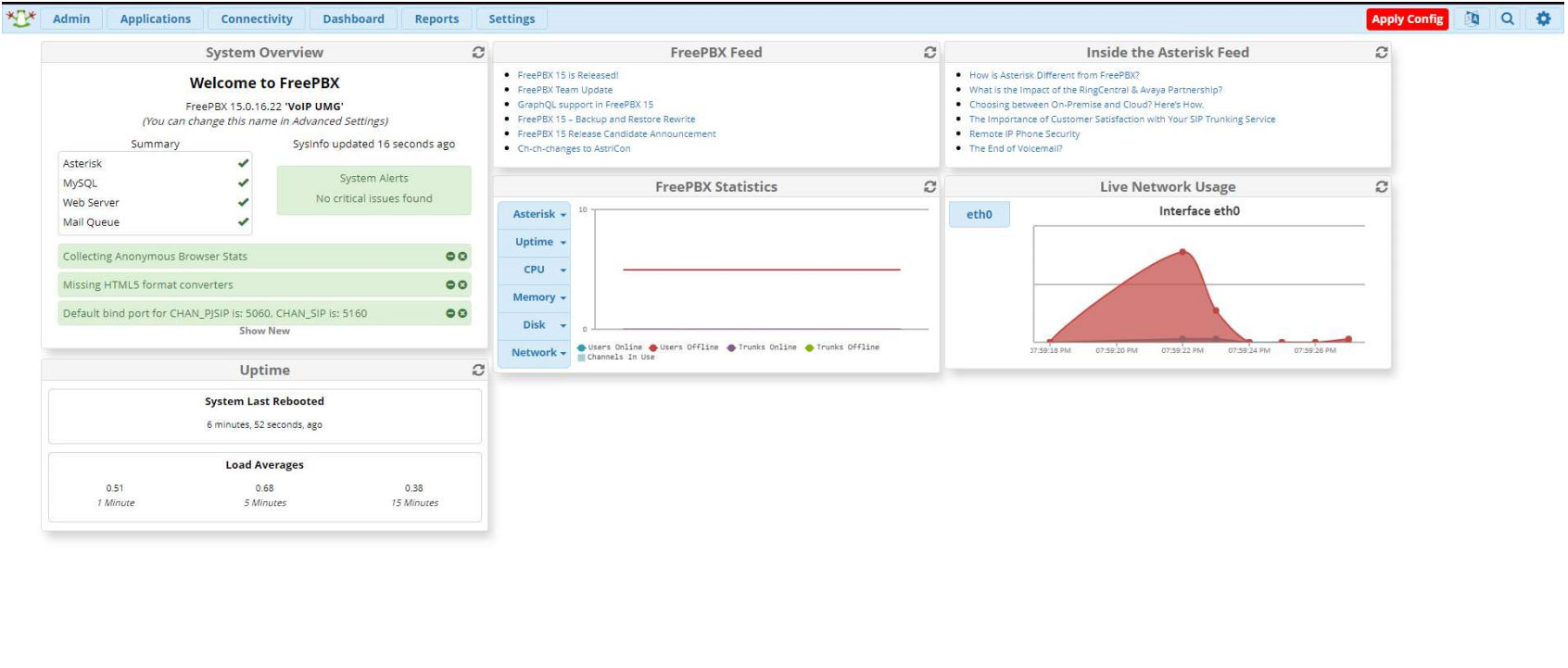Open 'FreePBX 15 is Released!' feed link
The image size is (1568, 668).
(568, 75)
